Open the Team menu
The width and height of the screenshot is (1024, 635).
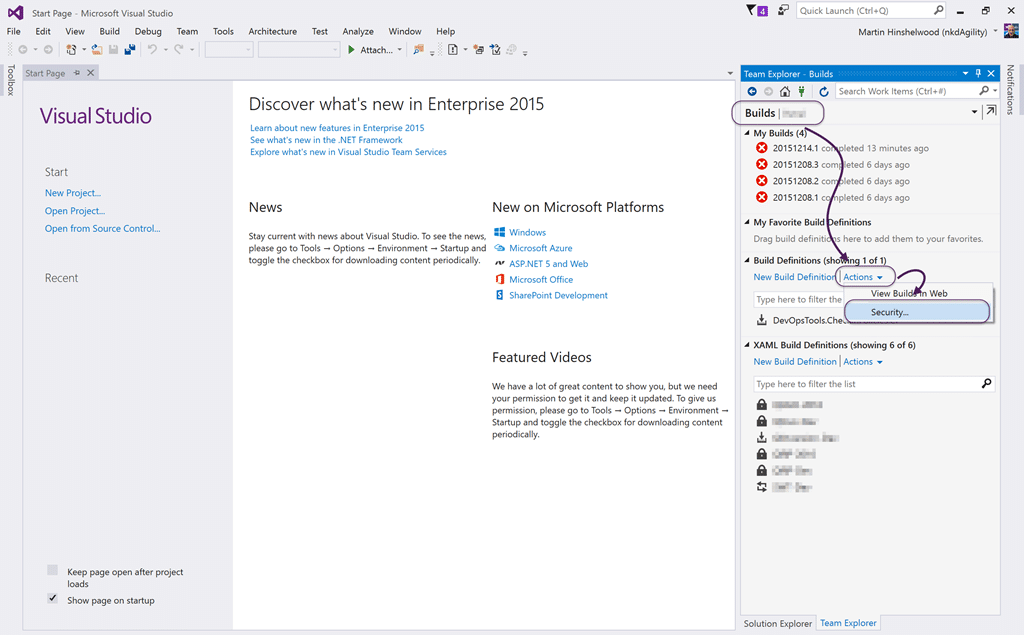tap(187, 31)
